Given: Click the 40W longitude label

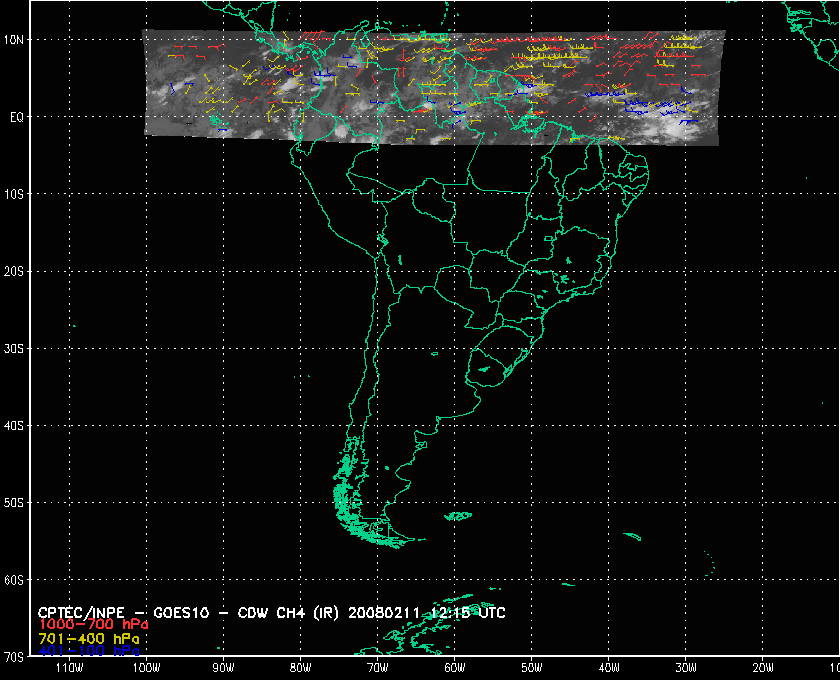Looking at the screenshot, I should click(x=609, y=668).
